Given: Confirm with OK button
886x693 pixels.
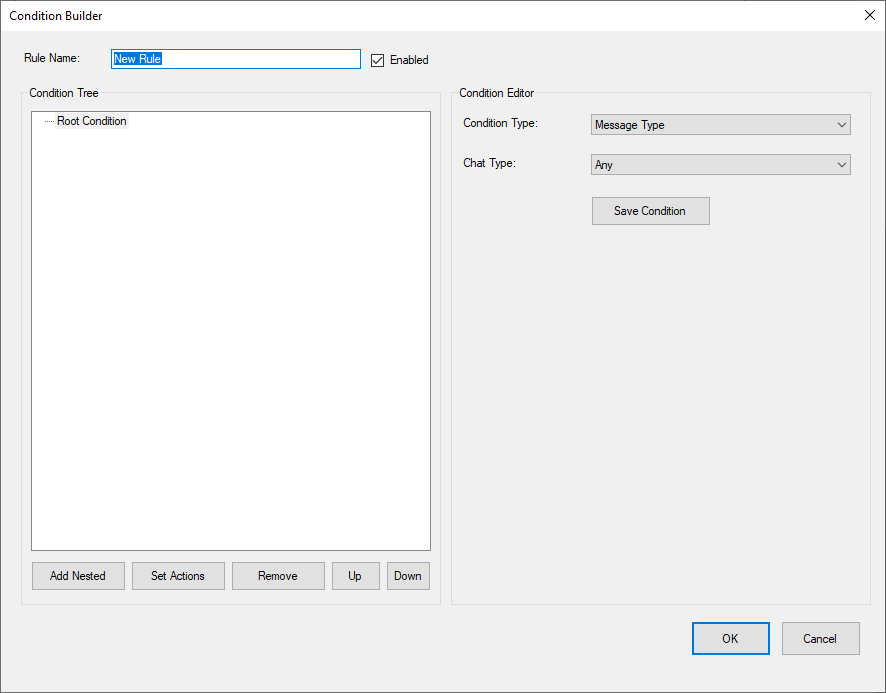Looking at the screenshot, I should coord(731,639).
